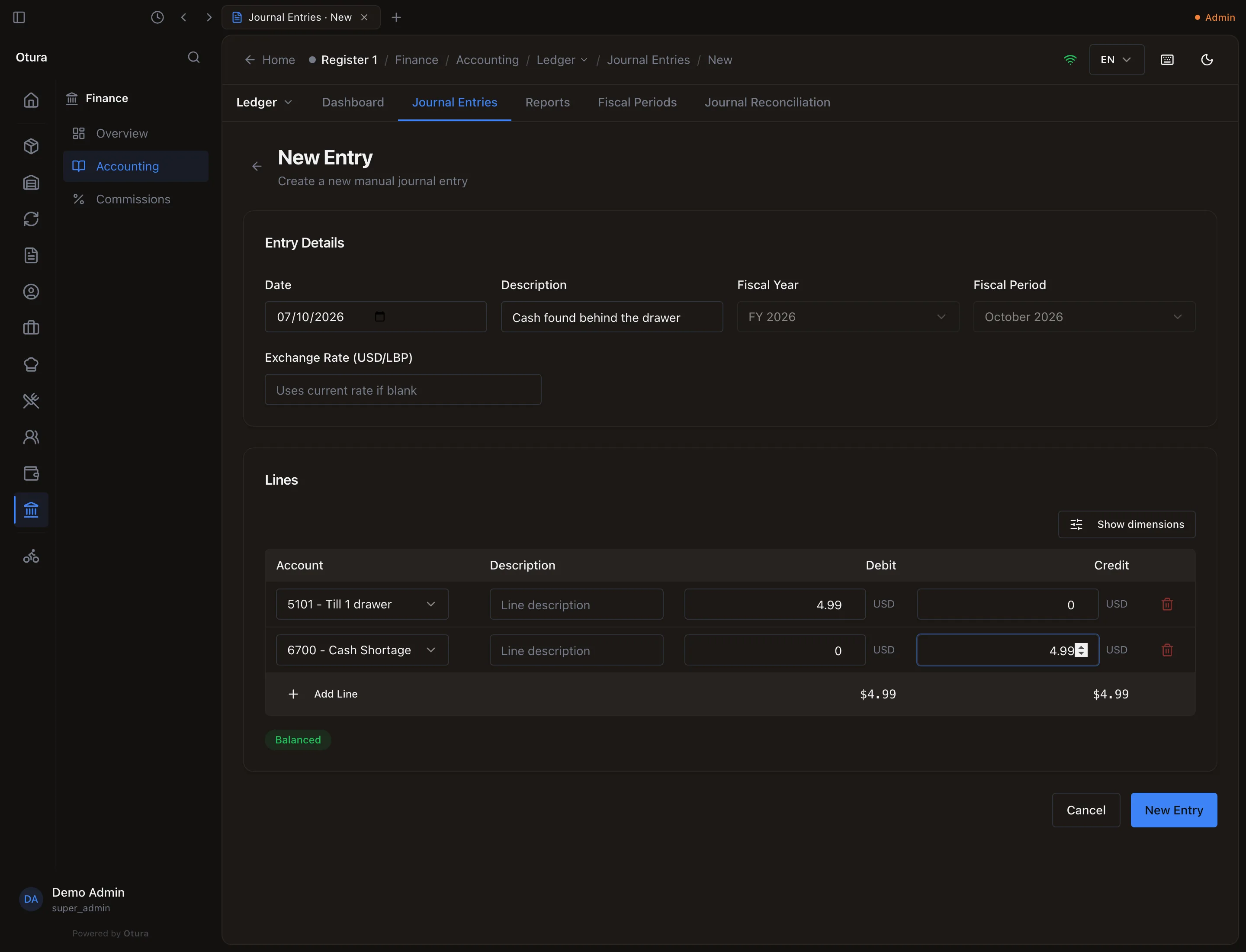Open the history clock icon
1246x952 pixels.
157,17
